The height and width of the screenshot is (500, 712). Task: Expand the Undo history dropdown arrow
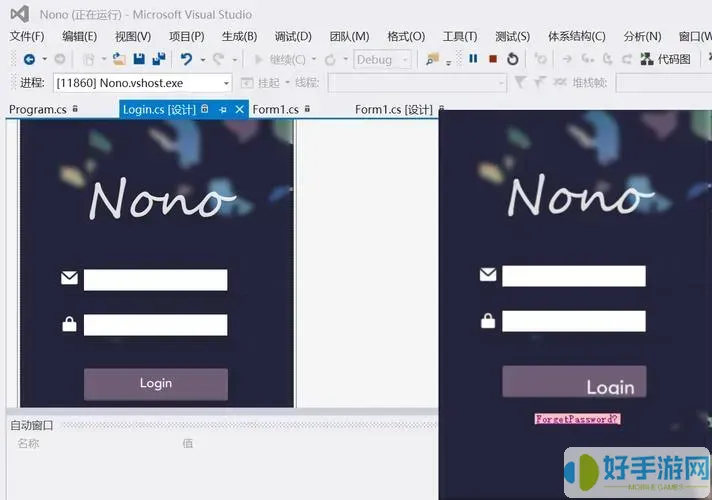click(x=203, y=59)
